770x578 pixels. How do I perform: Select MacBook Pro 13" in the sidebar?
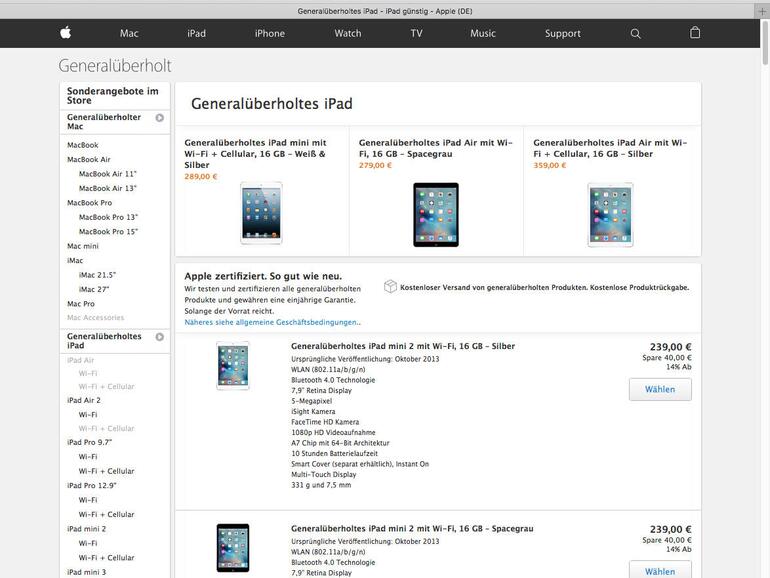click(x=109, y=217)
